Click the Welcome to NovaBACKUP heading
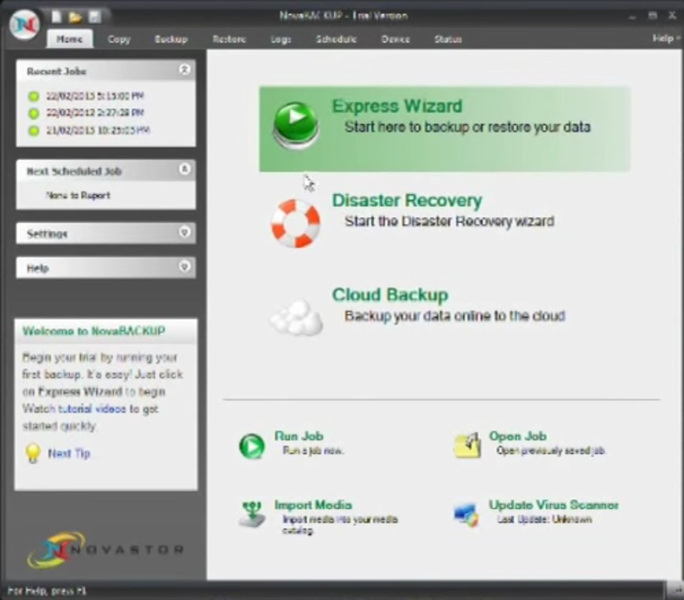Viewport: 684px width, 600px height. [x=94, y=331]
